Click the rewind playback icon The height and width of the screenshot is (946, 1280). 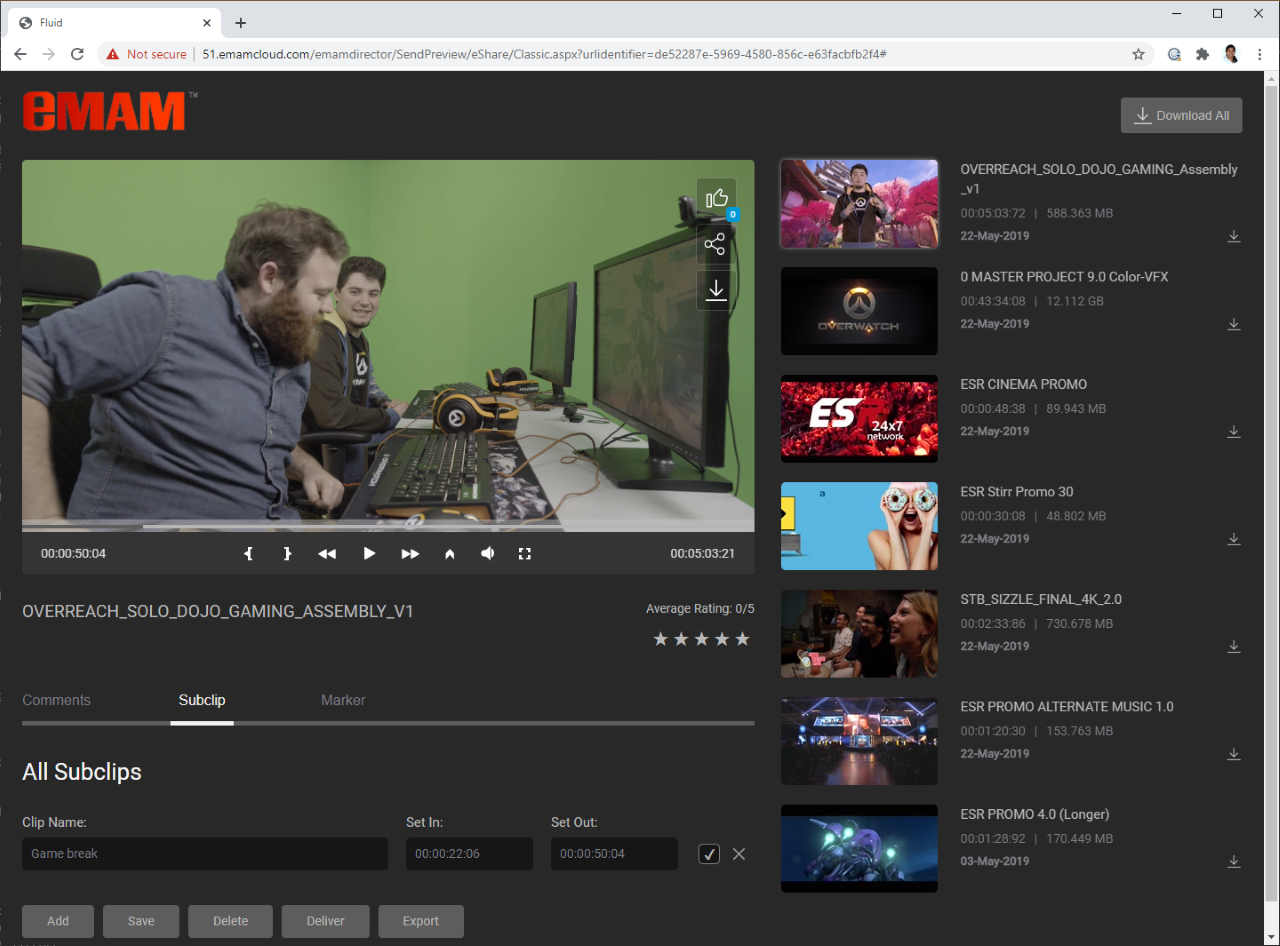(x=327, y=552)
